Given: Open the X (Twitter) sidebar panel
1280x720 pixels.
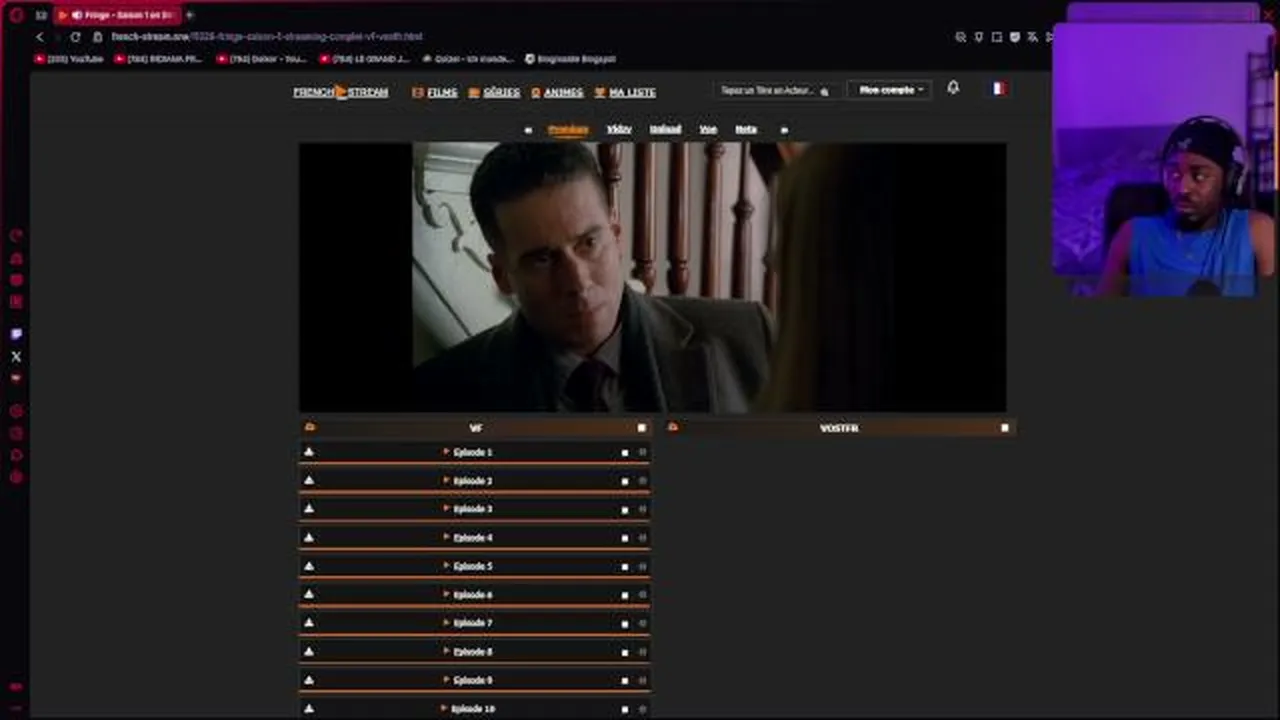Looking at the screenshot, I should [16, 356].
